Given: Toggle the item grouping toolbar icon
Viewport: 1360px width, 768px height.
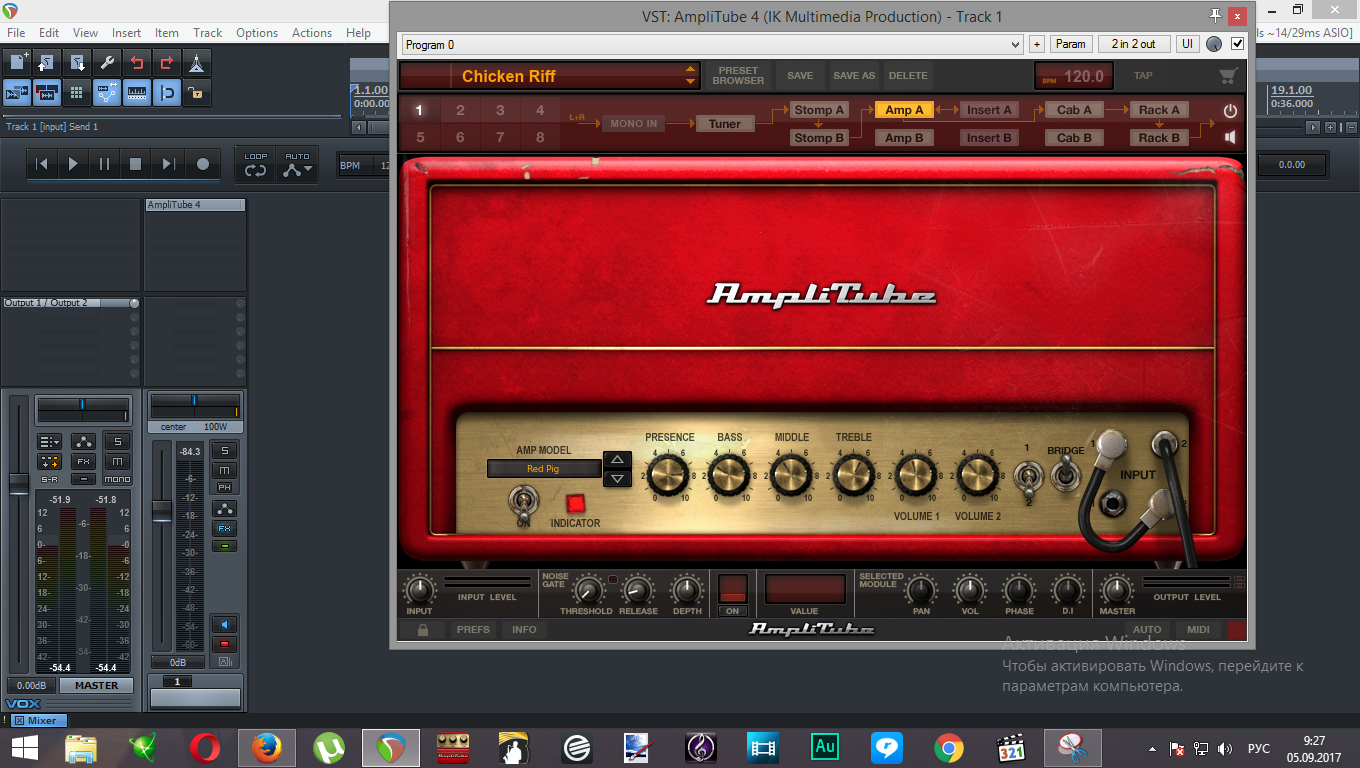Looking at the screenshot, I should pyautogui.click(x=47, y=93).
